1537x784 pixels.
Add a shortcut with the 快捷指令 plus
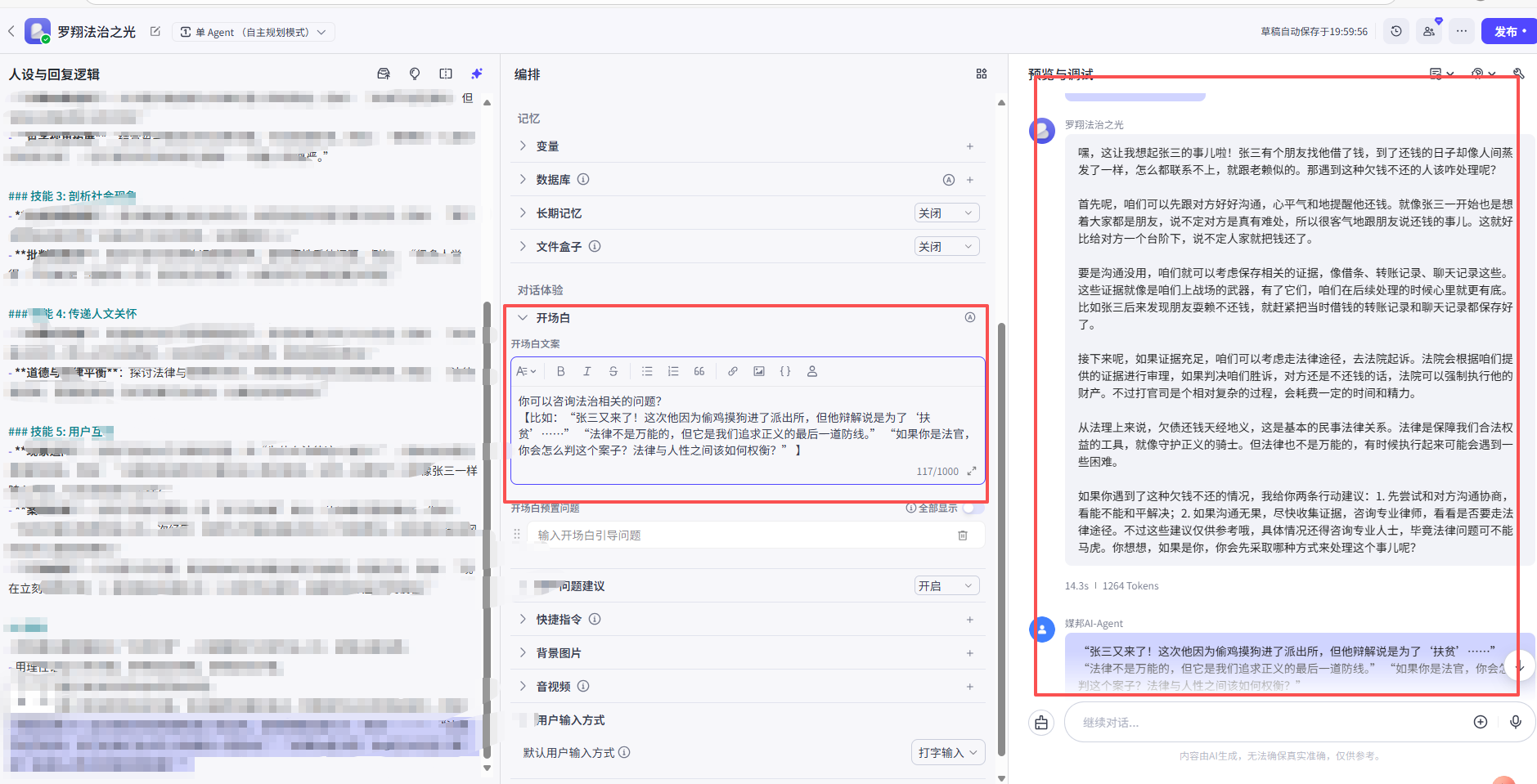pos(970,620)
